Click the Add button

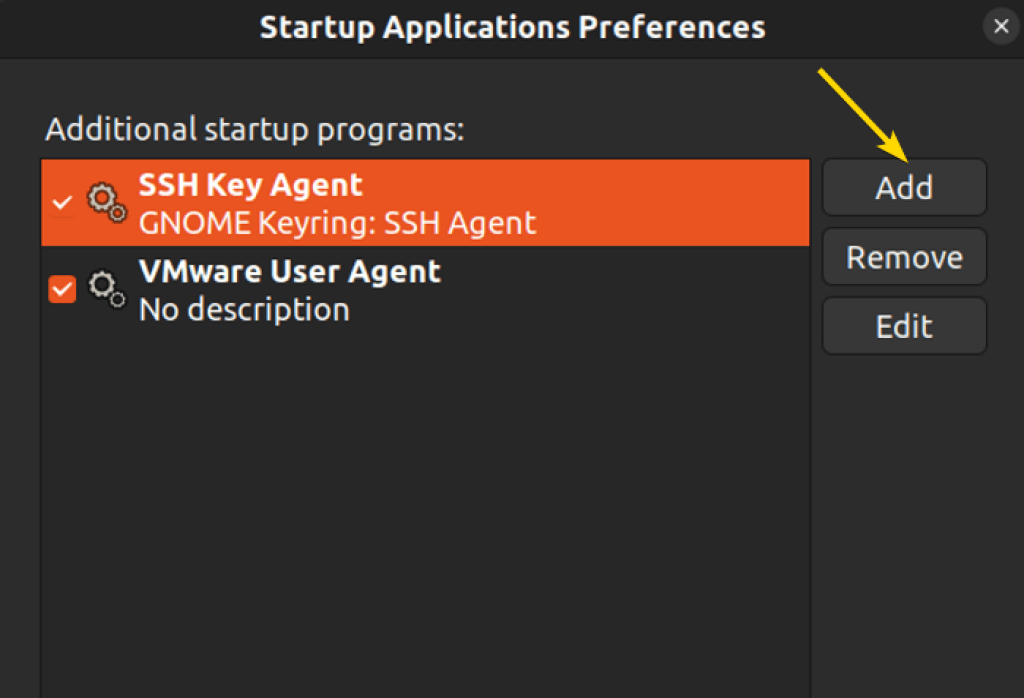pyautogui.click(x=904, y=187)
